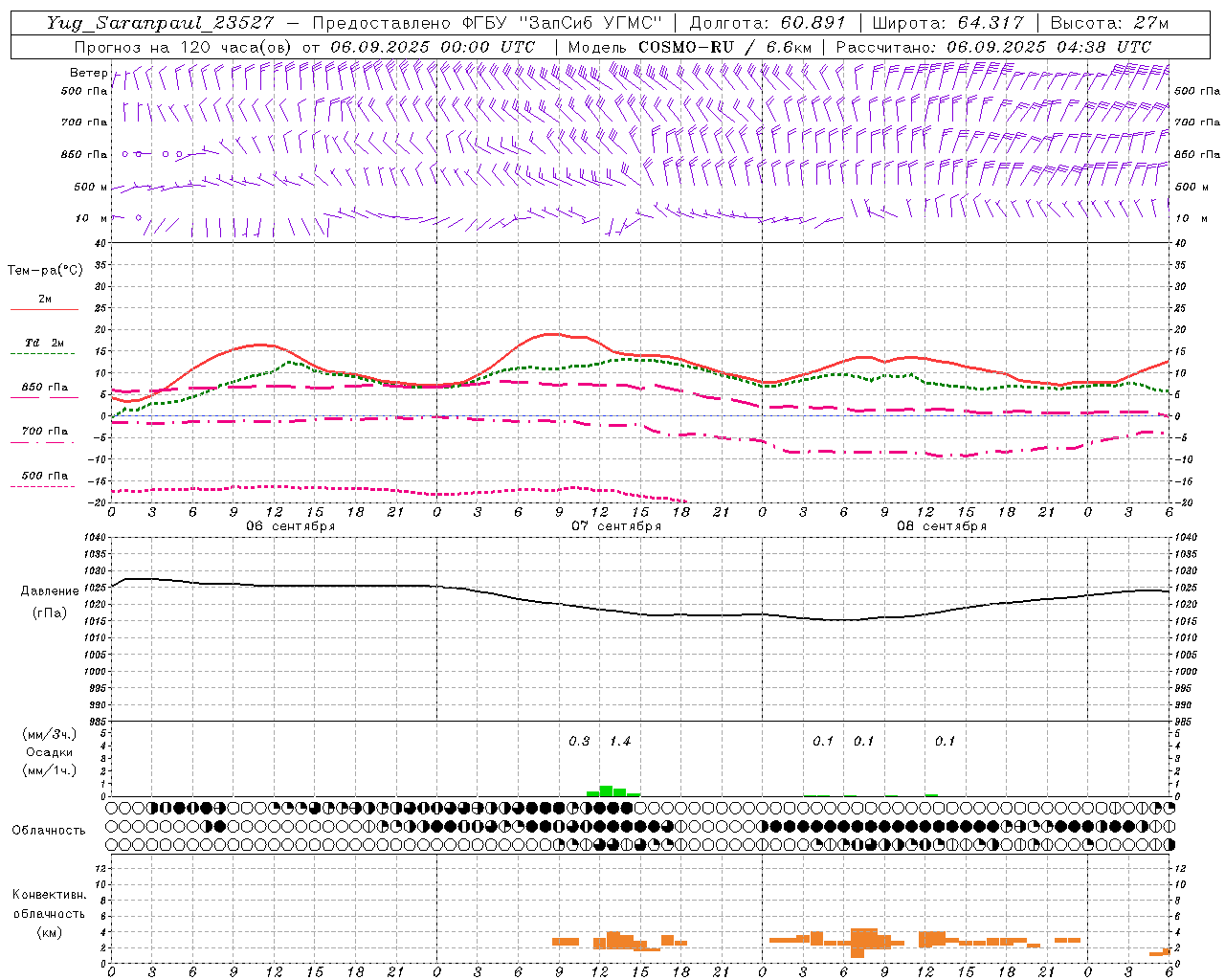This screenshot has width=1225, height=980.
Task: Click the Осадки precipitation label
Action: tap(50, 752)
